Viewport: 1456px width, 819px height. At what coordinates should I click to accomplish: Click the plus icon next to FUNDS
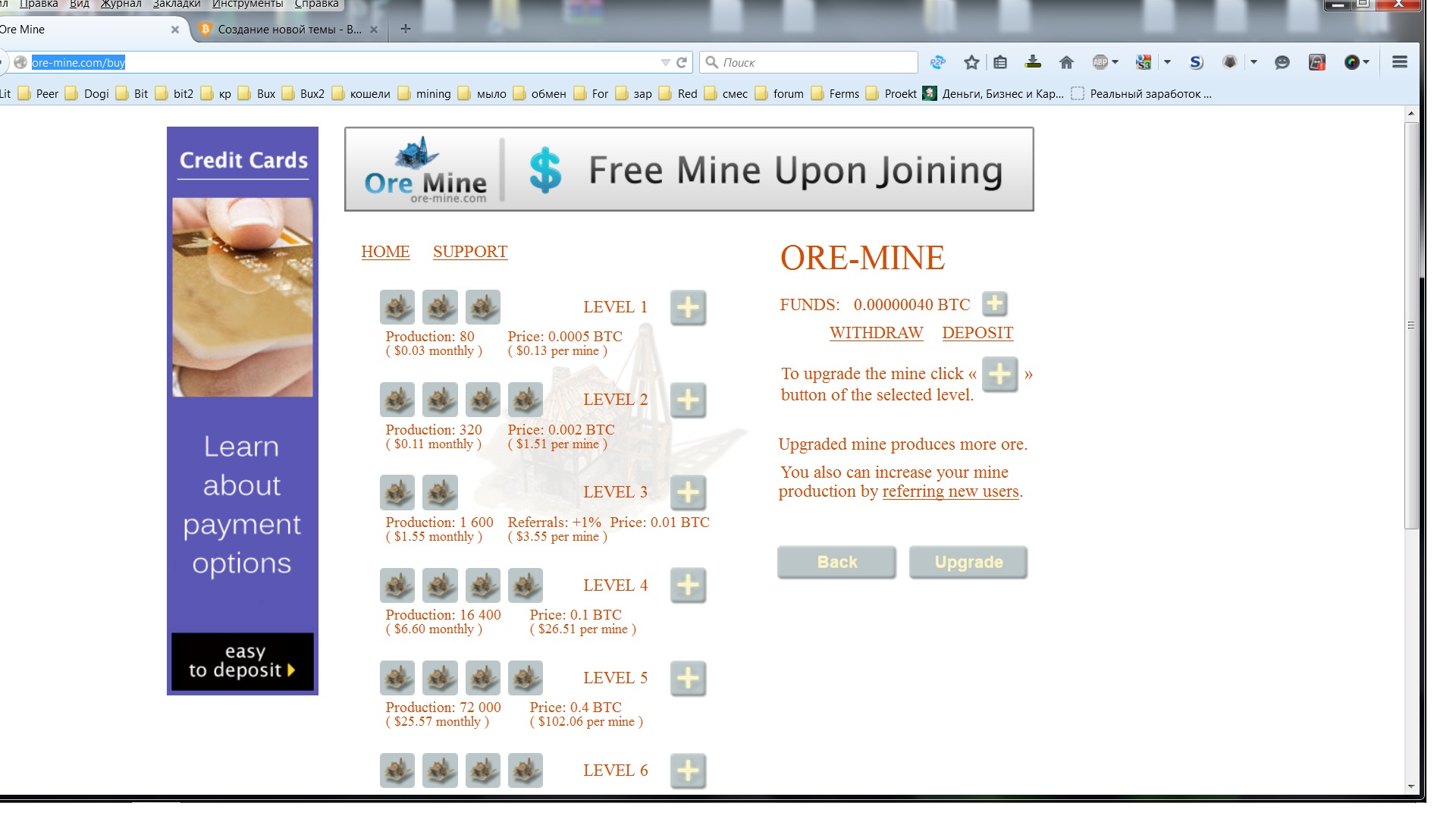(994, 304)
